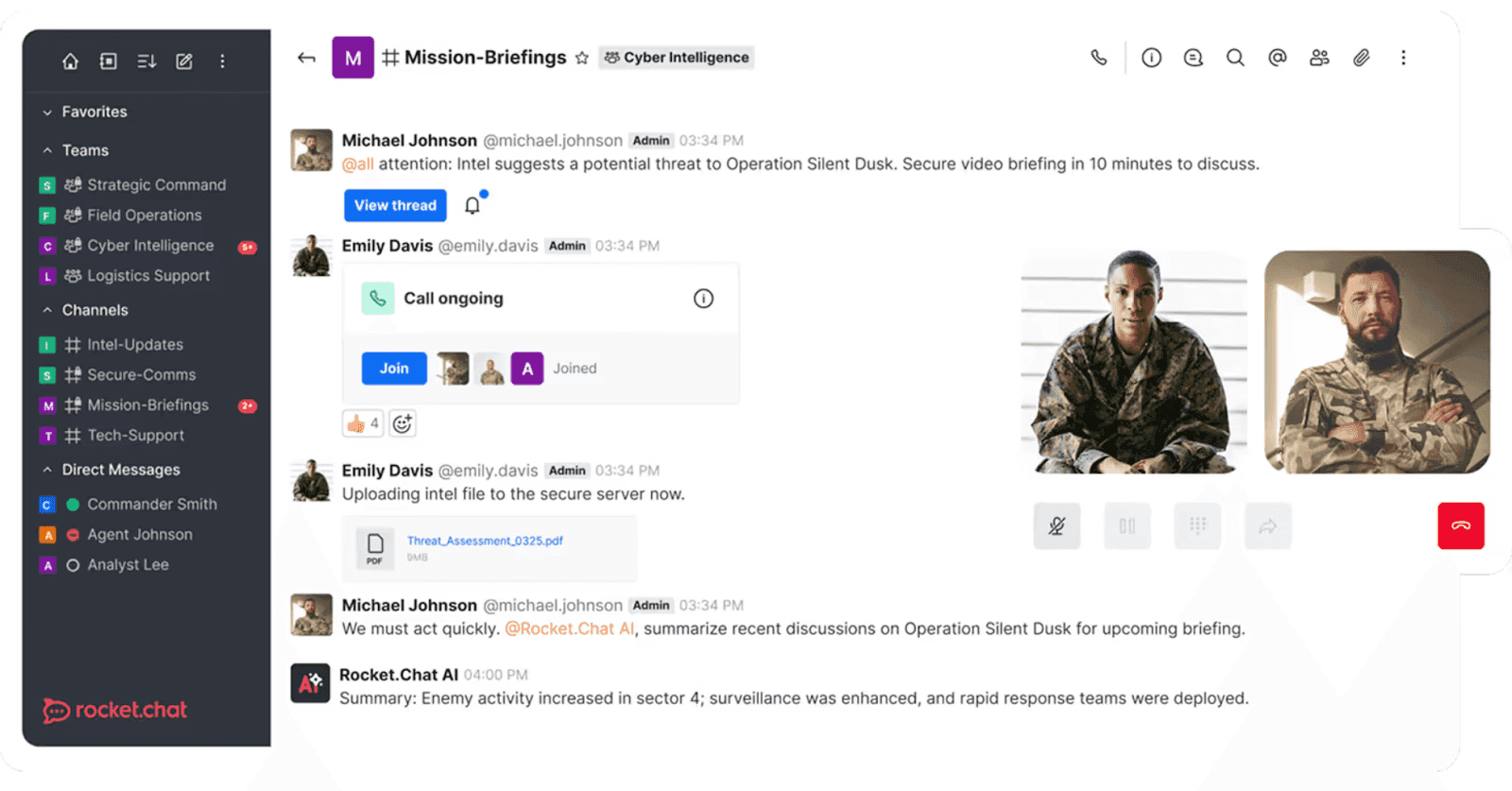
Task: Select the Intel-Updates channel
Action: [133, 344]
